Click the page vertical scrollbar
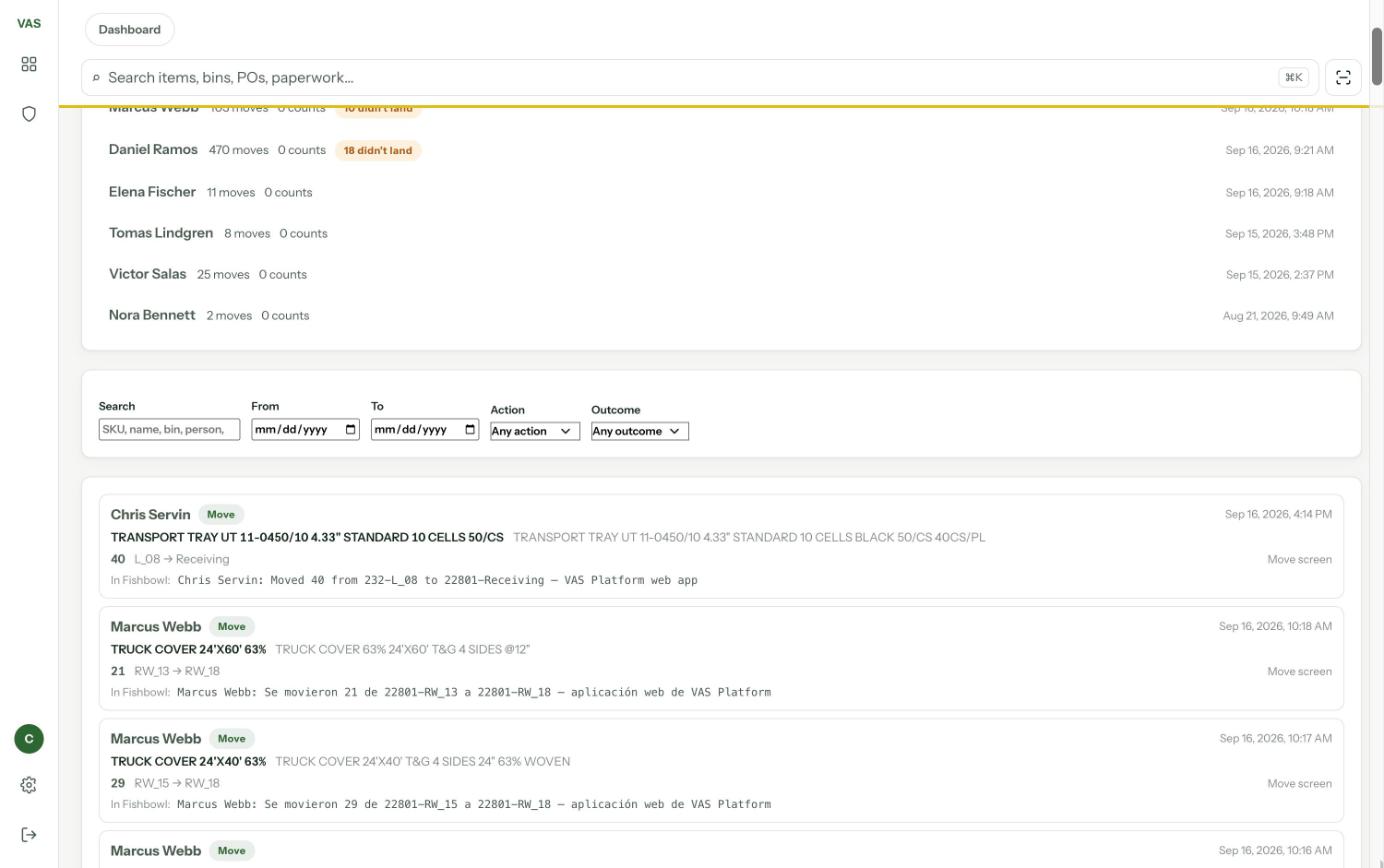The width and height of the screenshot is (1384, 868). click(1376, 58)
